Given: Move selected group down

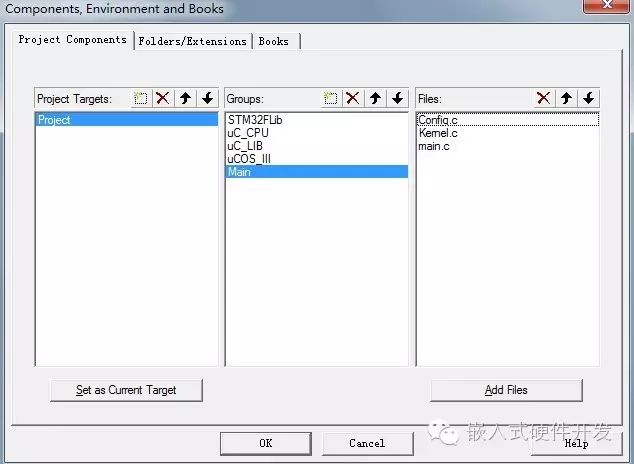Looking at the screenshot, I should click(x=398, y=98).
